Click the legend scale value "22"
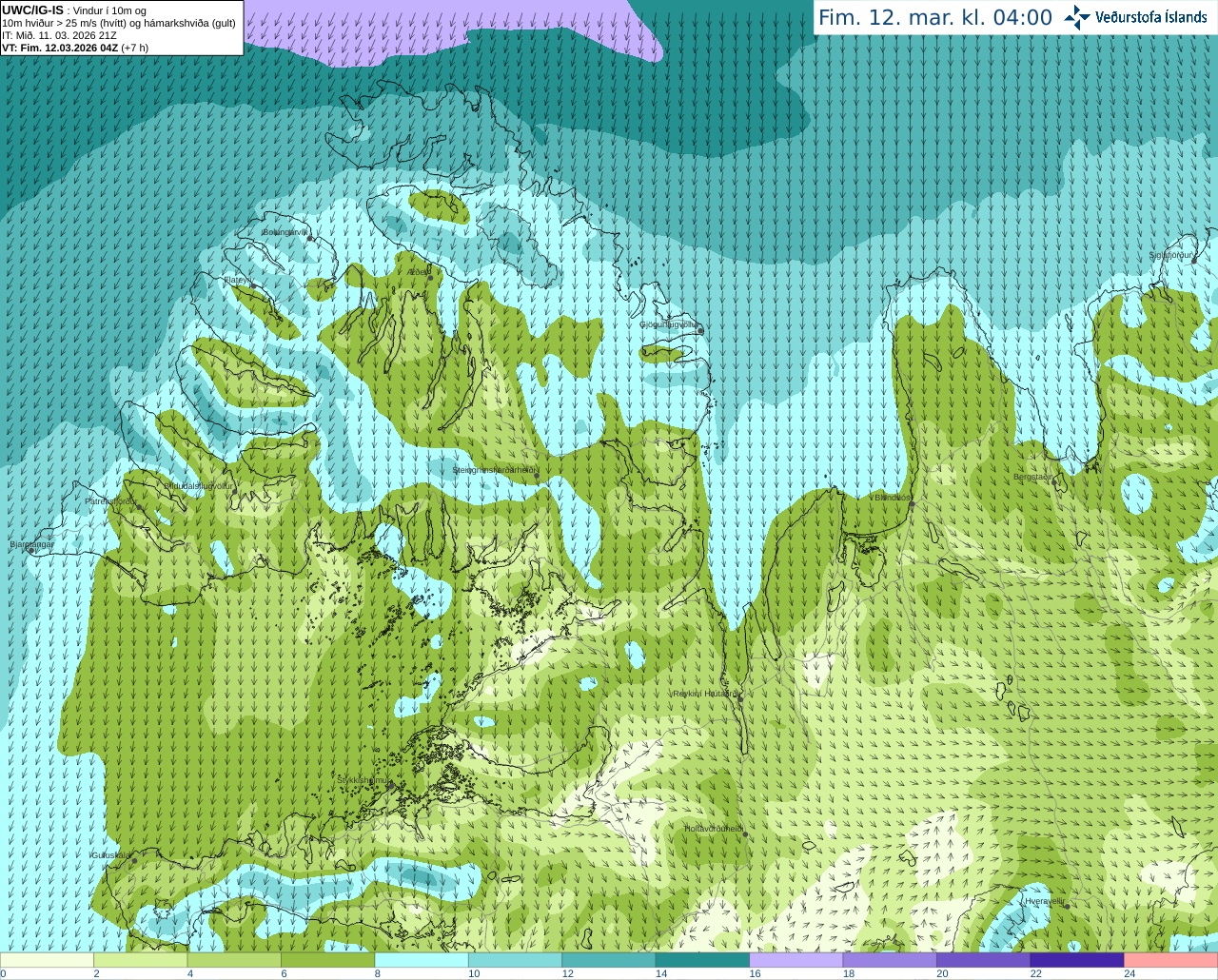 pos(1036,973)
